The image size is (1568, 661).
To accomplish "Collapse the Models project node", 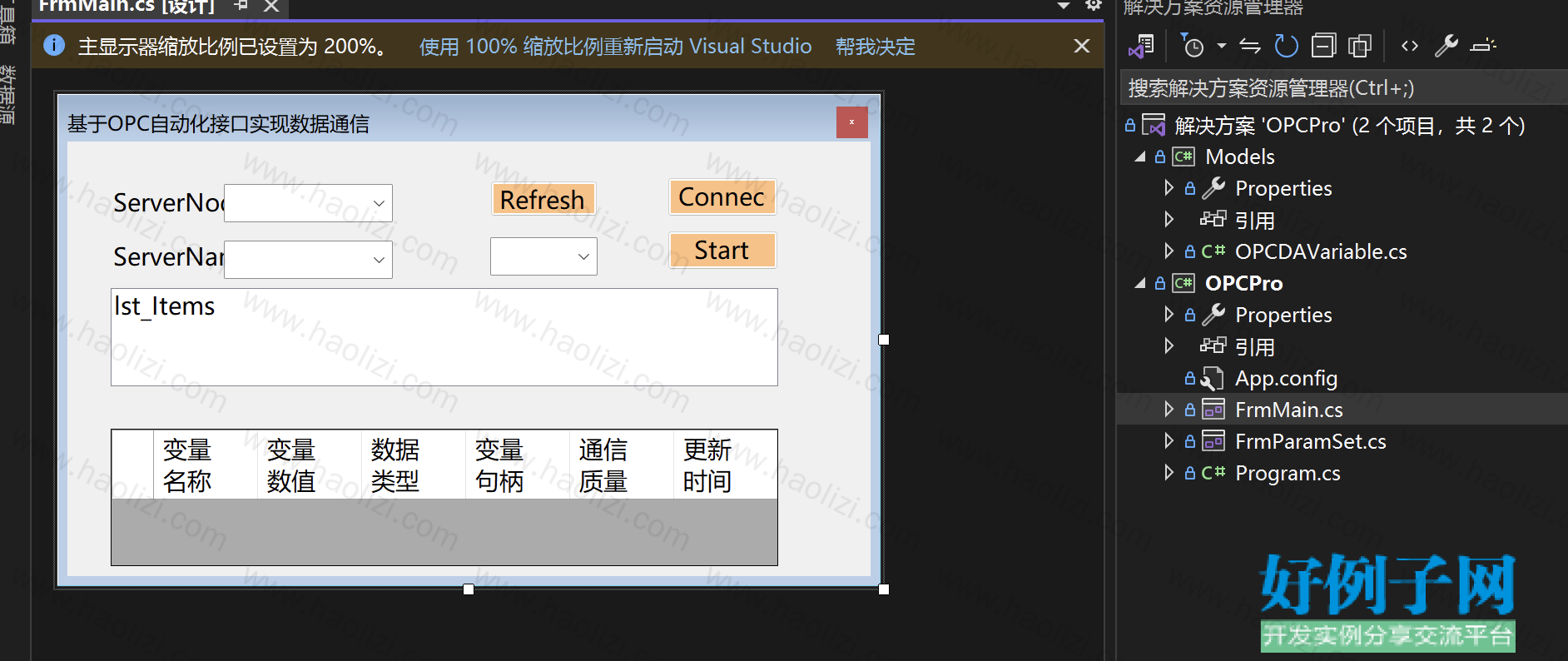I will coord(1140,157).
